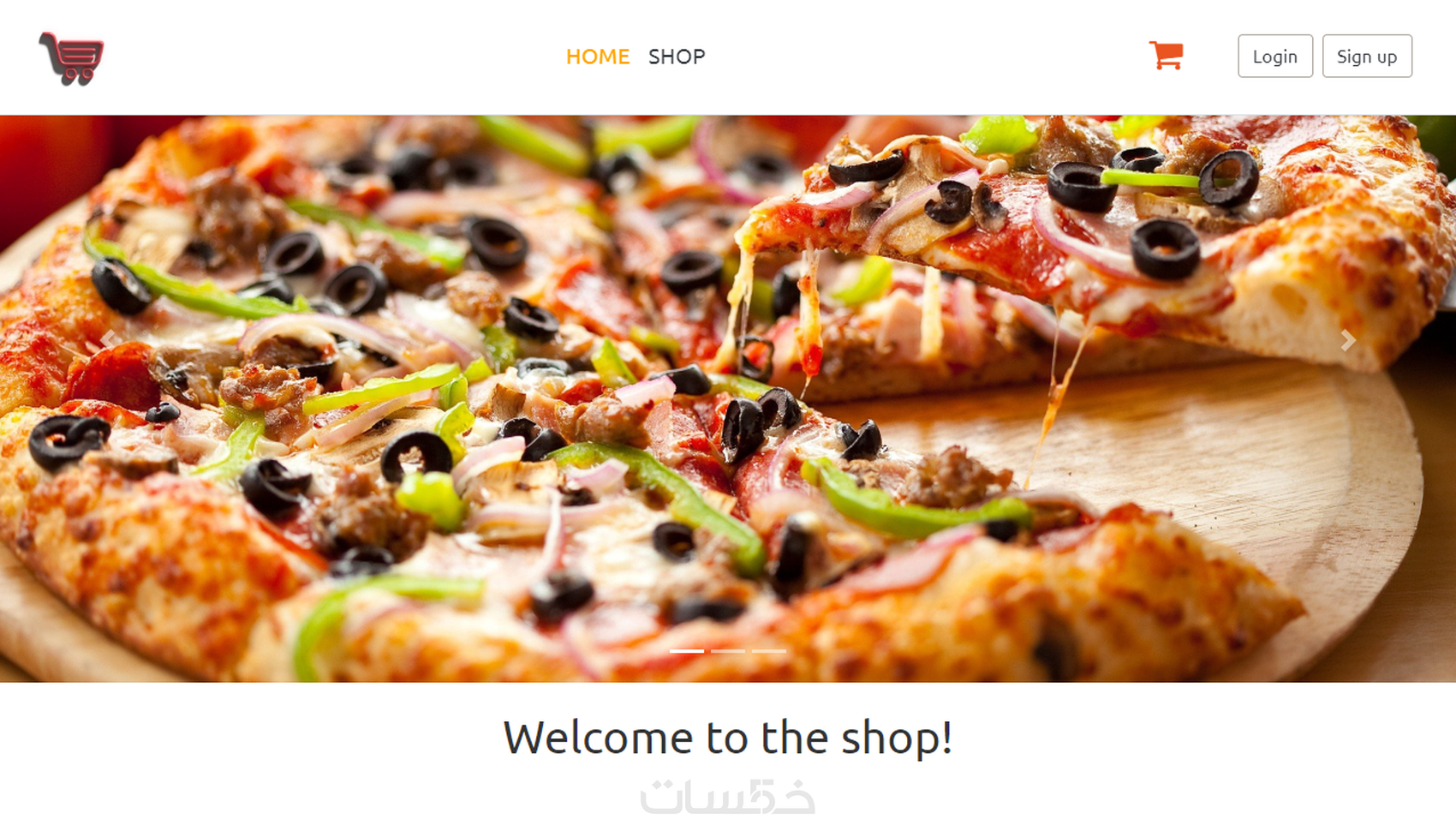Click the Welcome to the shop heading

click(x=728, y=738)
